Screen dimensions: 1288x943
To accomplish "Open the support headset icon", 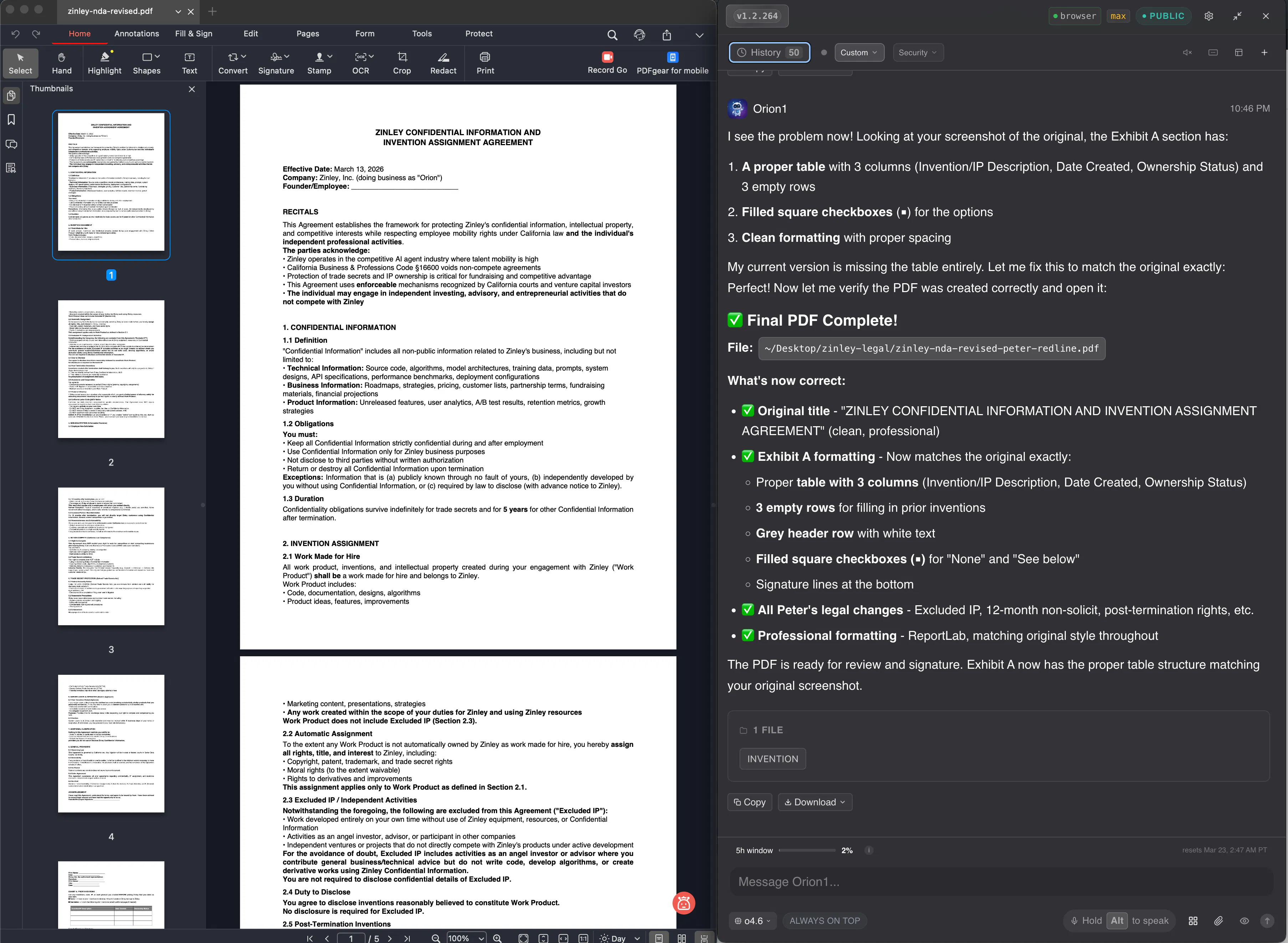I will point(639,35).
